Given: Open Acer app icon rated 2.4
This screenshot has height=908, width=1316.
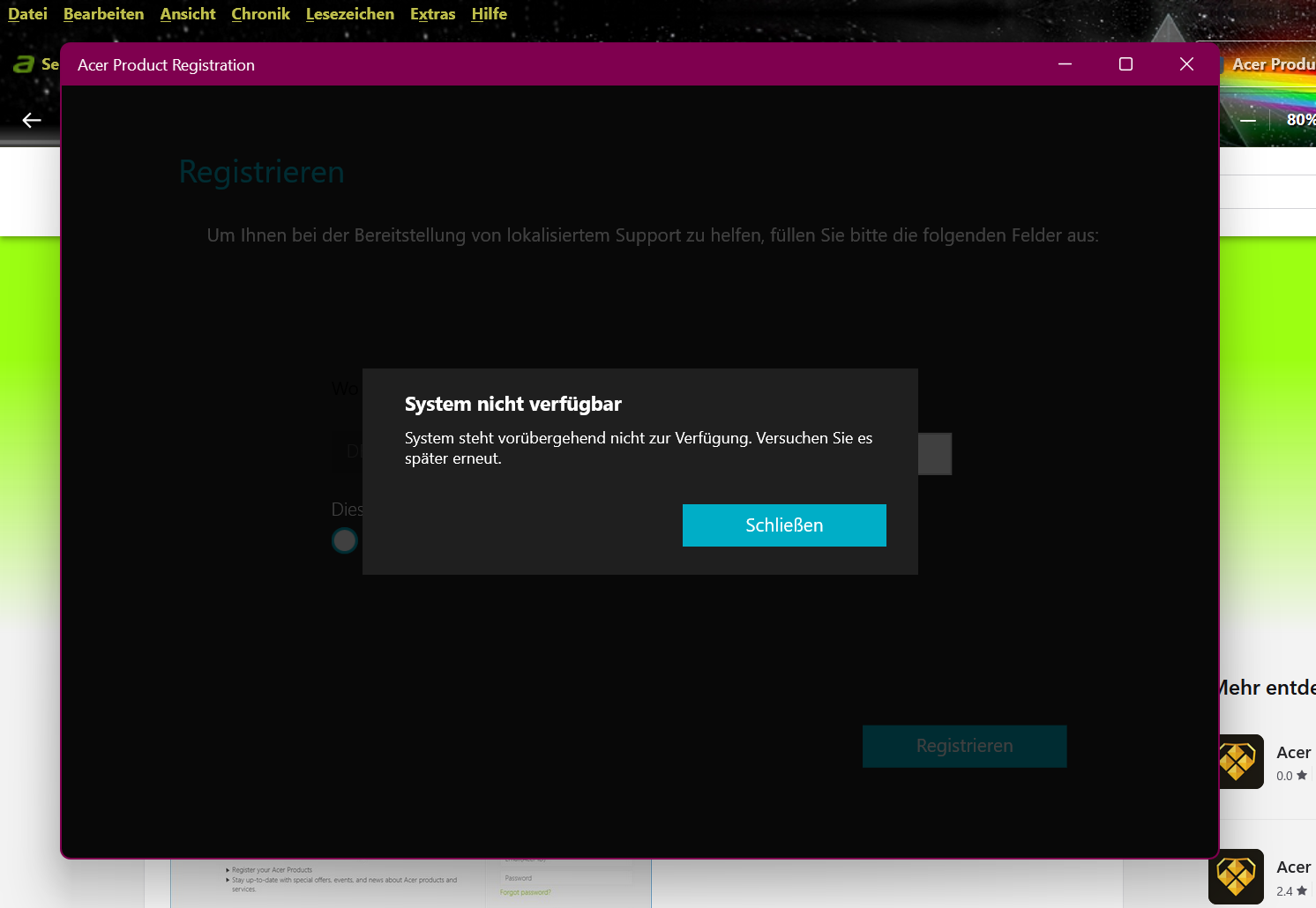Looking at the screenshot, I should [x=1236, y=876].
